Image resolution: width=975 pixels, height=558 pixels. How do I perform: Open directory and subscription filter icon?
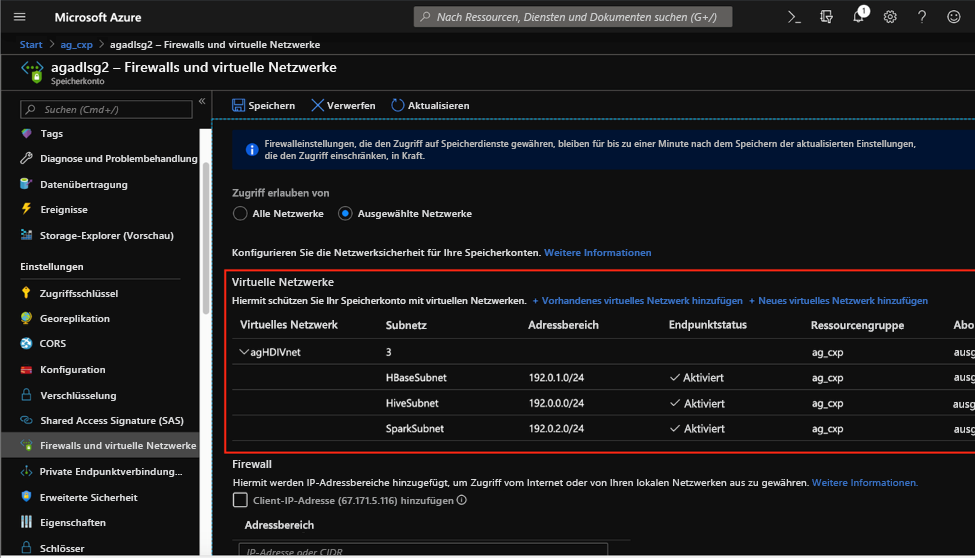pyautogui.click(x=826, y=17)
